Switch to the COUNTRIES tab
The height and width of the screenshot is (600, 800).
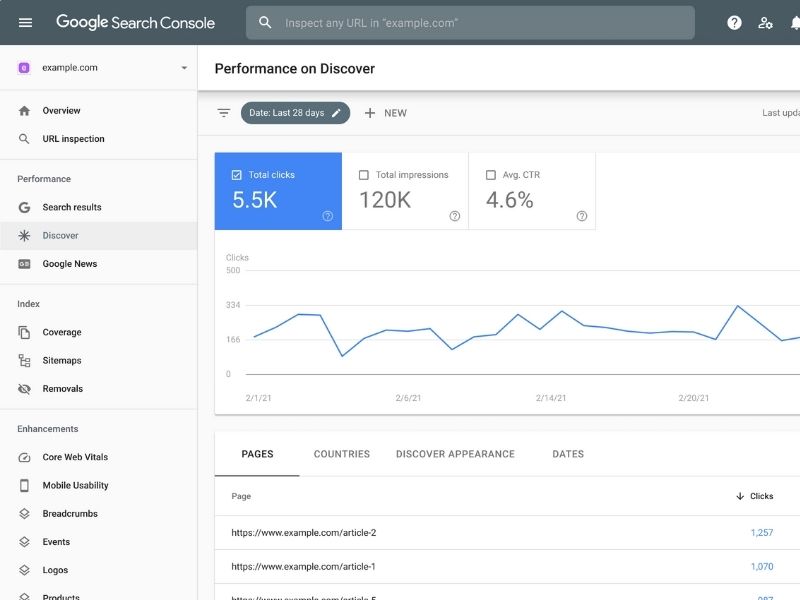pos(342,454)
